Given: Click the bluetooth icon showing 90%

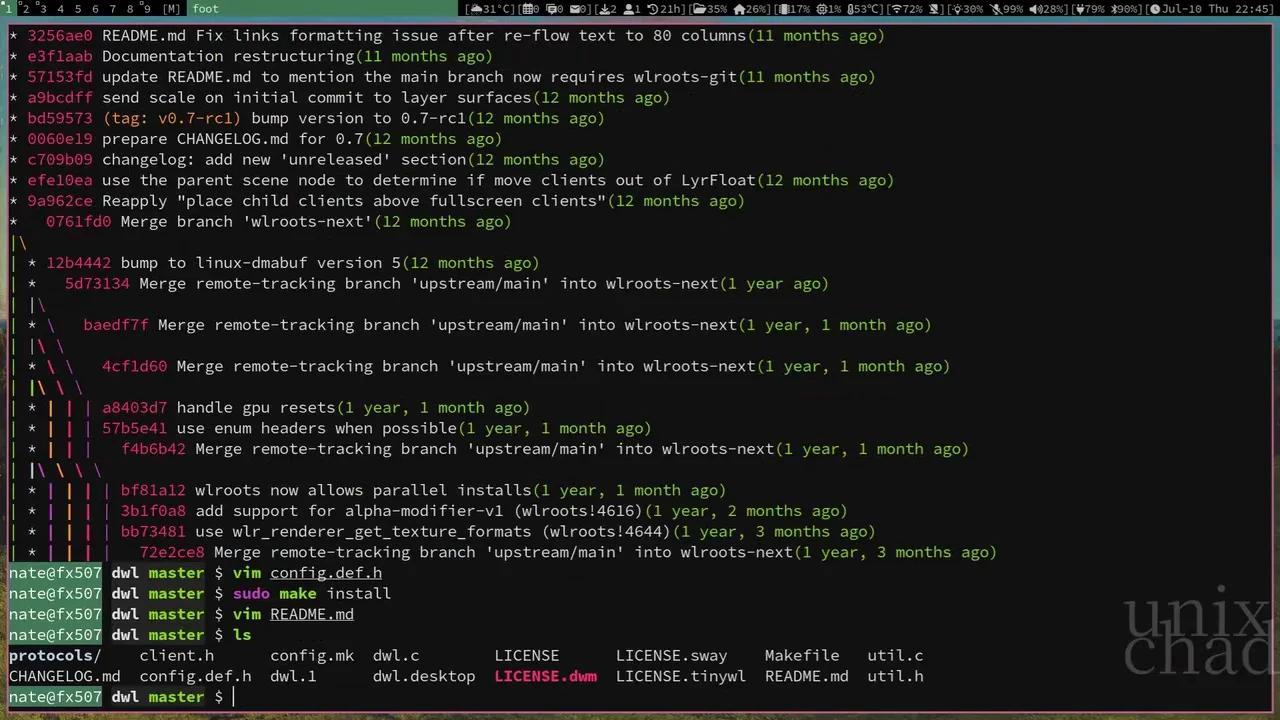Looking at the screenshot, I should coord(1113,9).
